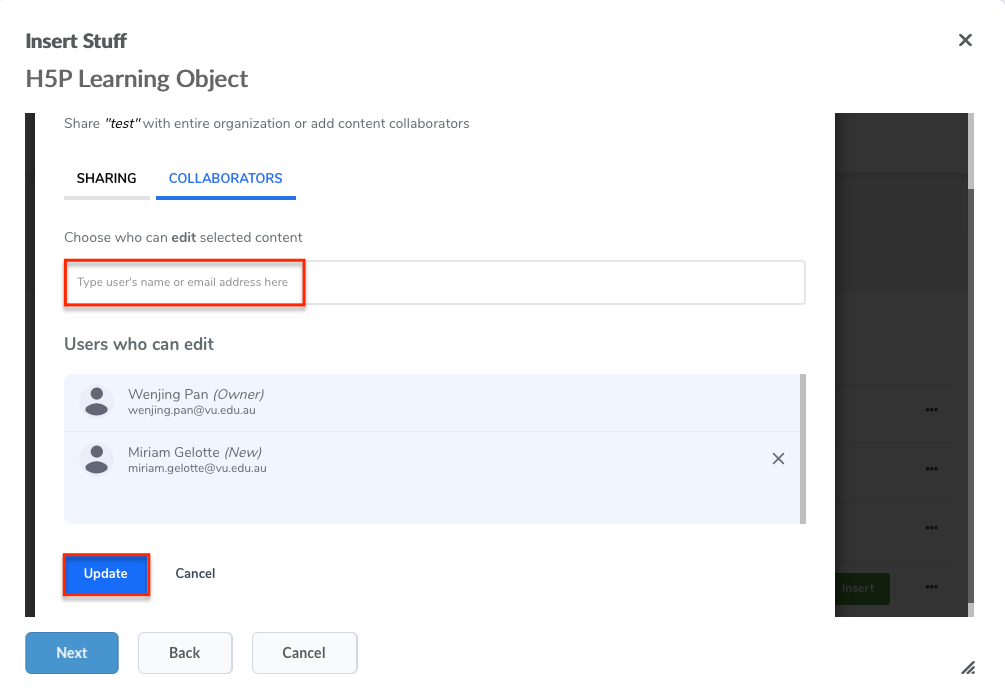Click the avatar icon of Wenjing Pan
1005x697 pixels.
tap(96, 401)
